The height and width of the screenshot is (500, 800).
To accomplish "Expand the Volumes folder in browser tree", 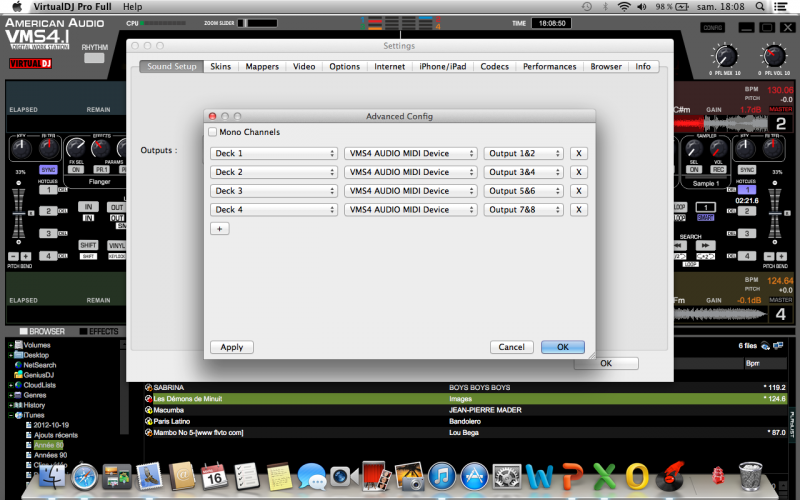I will [x=10, y=345].
